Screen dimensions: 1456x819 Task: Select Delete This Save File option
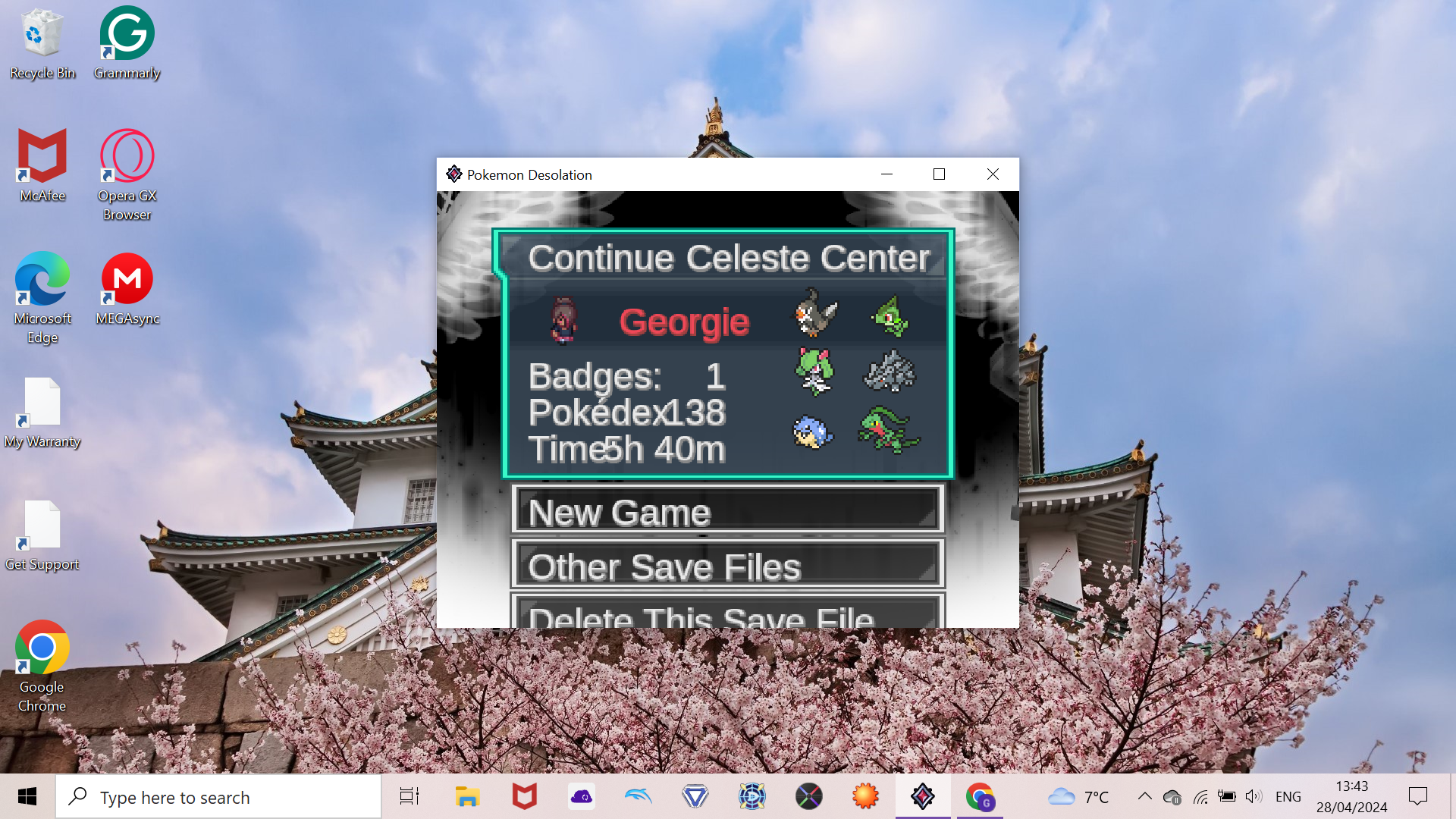[728, 612]
